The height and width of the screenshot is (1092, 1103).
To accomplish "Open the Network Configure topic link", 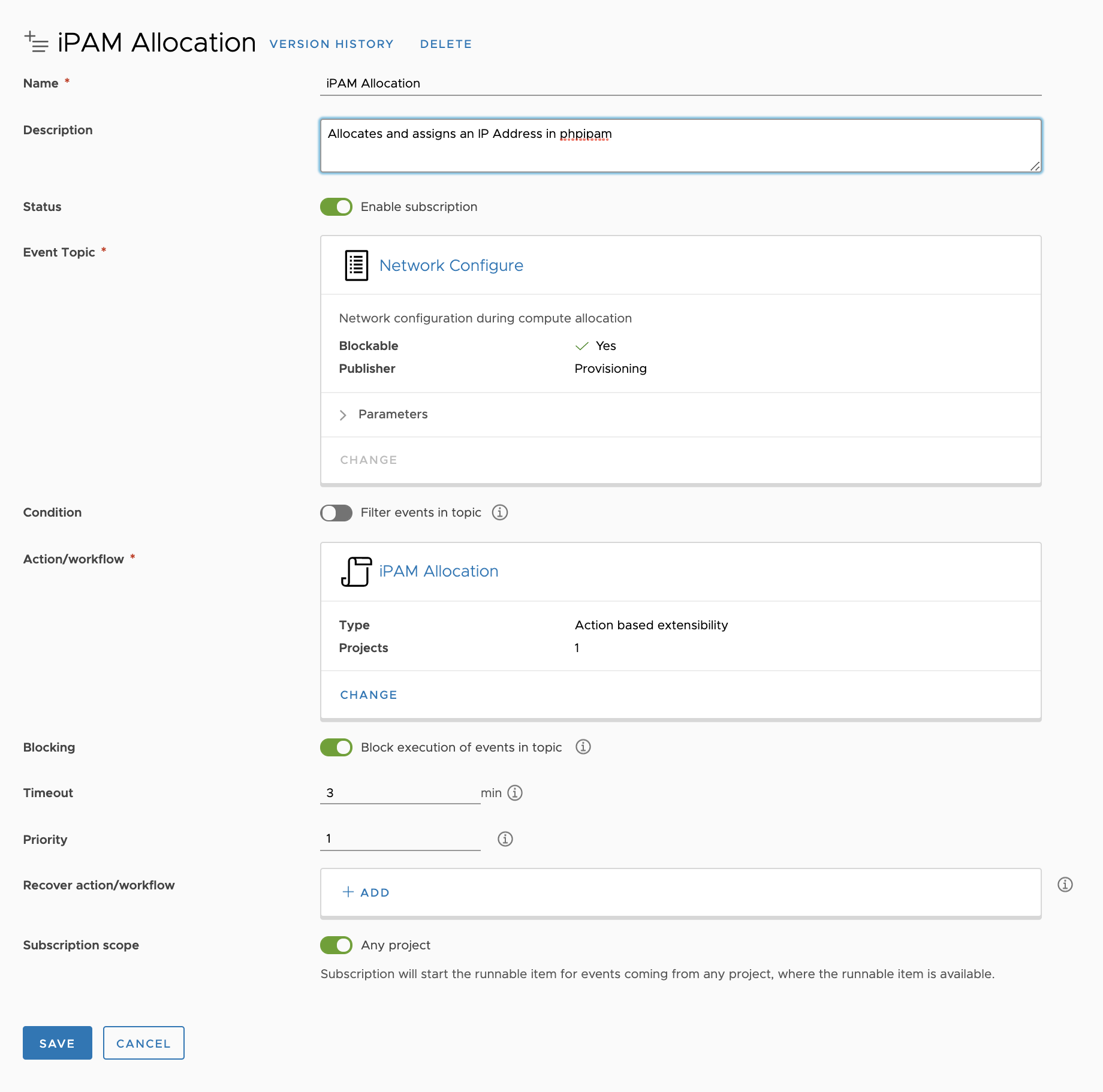I will [x=451, y=266].
